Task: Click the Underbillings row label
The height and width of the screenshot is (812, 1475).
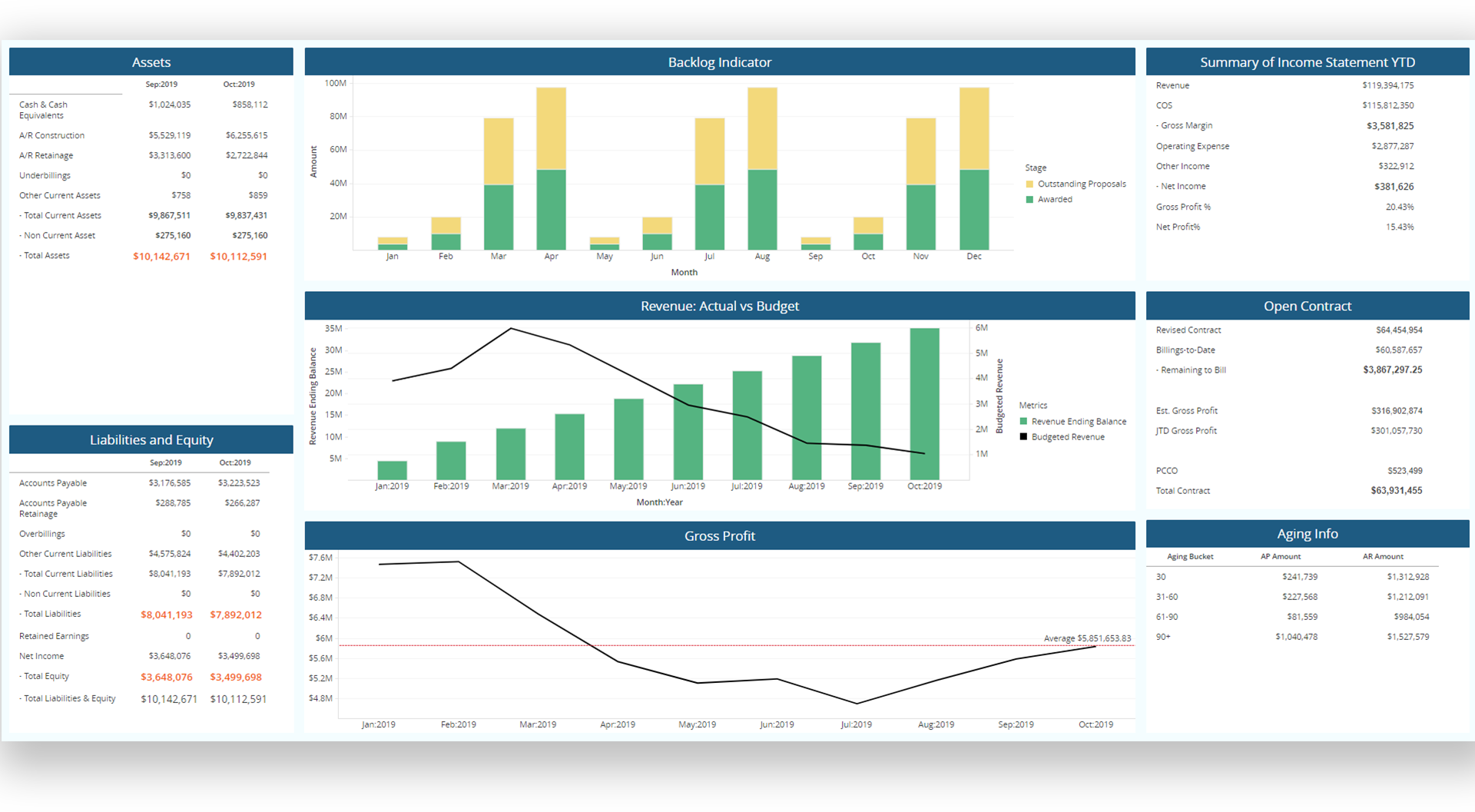Action: click(x=45, y=175)
